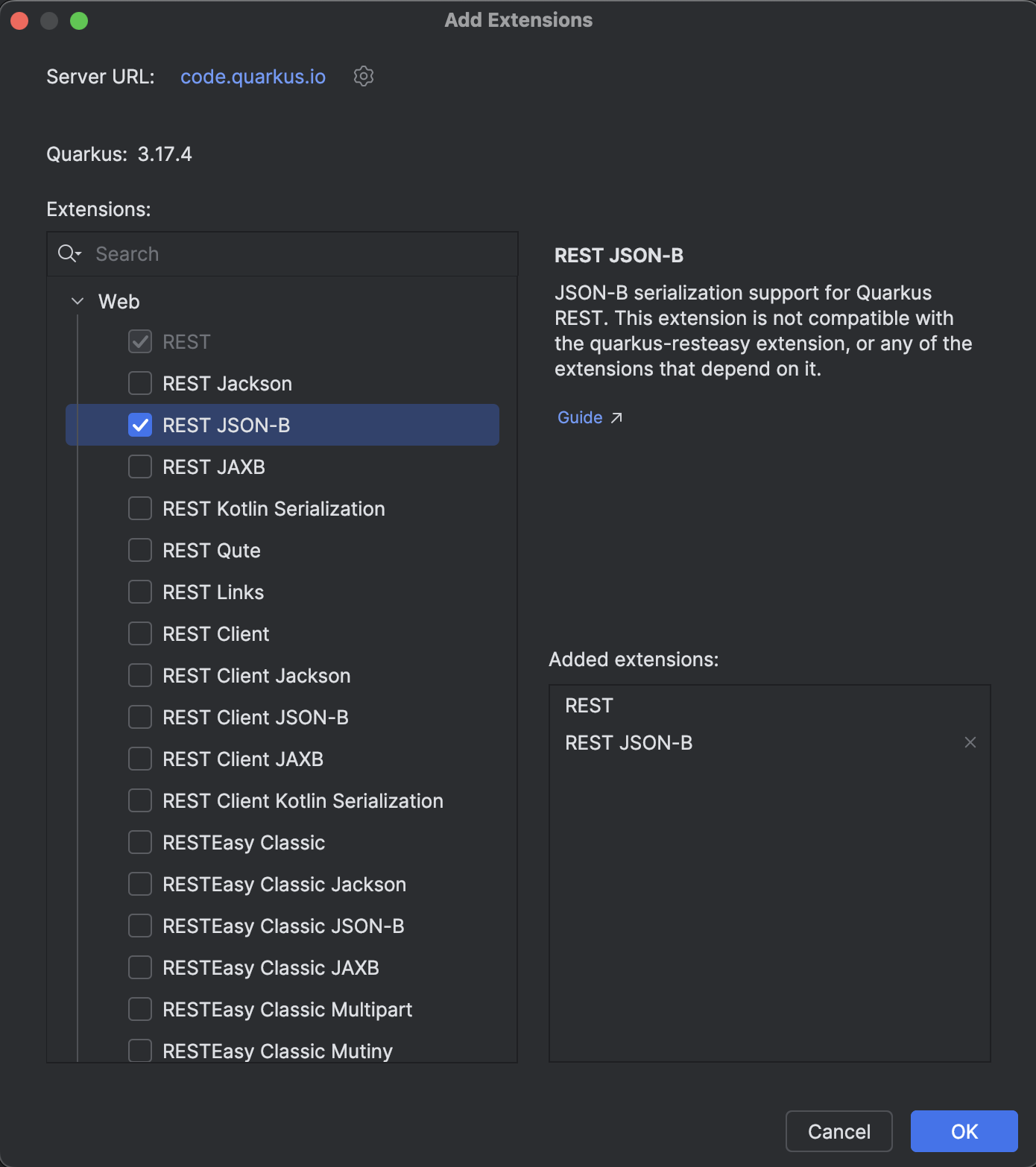The height and width of the screenshot is (1167, 1036).
Task: Cancel the Add Extensions dialog
Action: (838, 1130)
